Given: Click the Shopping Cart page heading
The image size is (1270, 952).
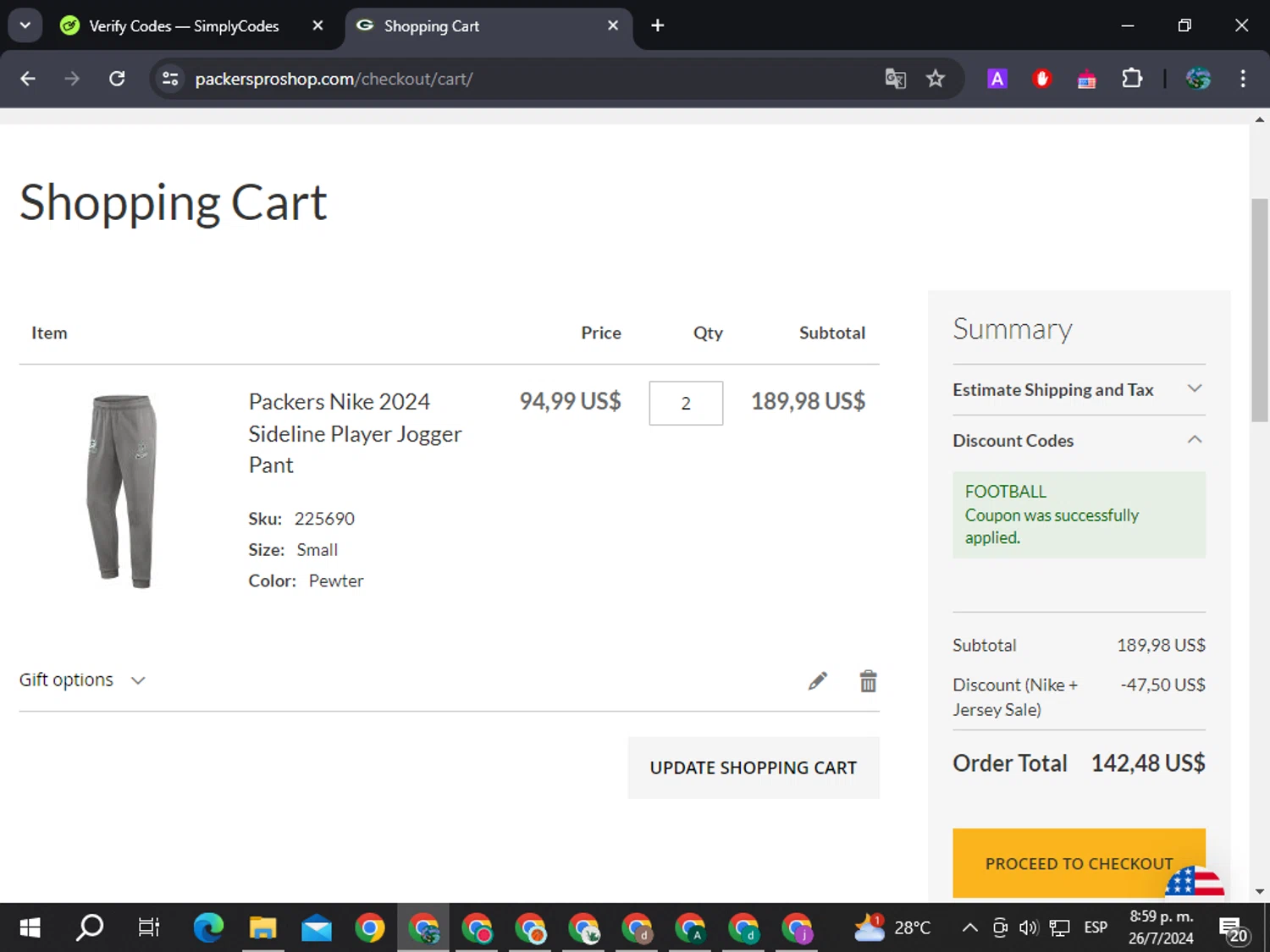Looking at the screenshot, I should tap(174, 203).
